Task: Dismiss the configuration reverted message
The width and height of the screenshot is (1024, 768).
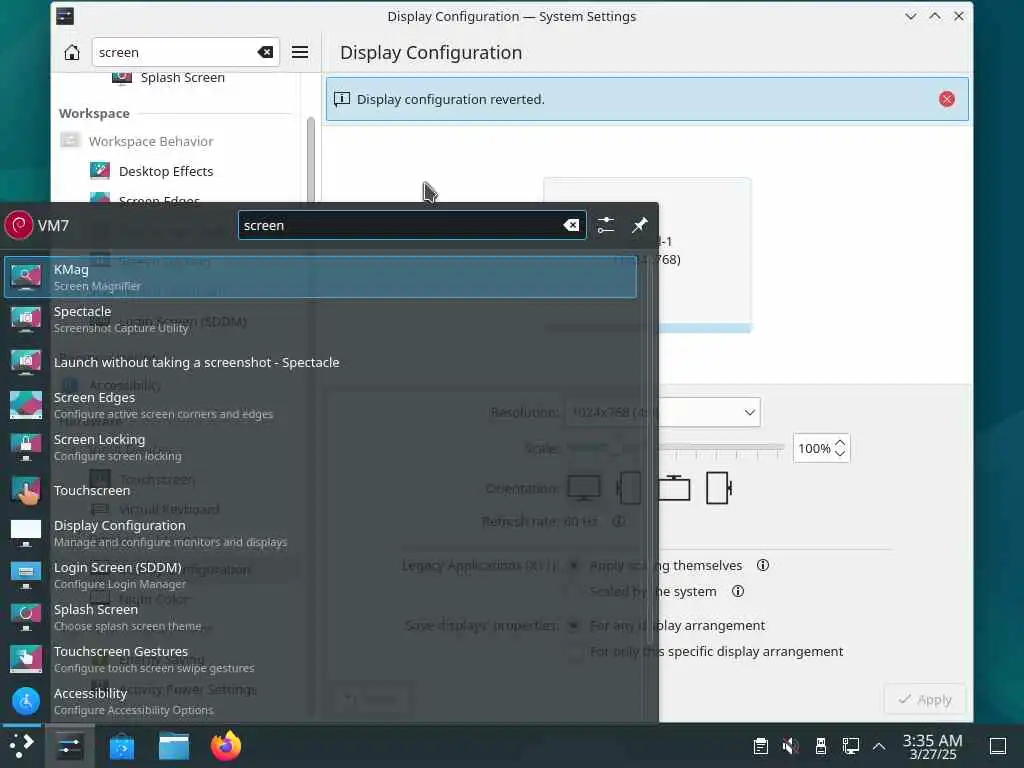Action: (946, 99)
